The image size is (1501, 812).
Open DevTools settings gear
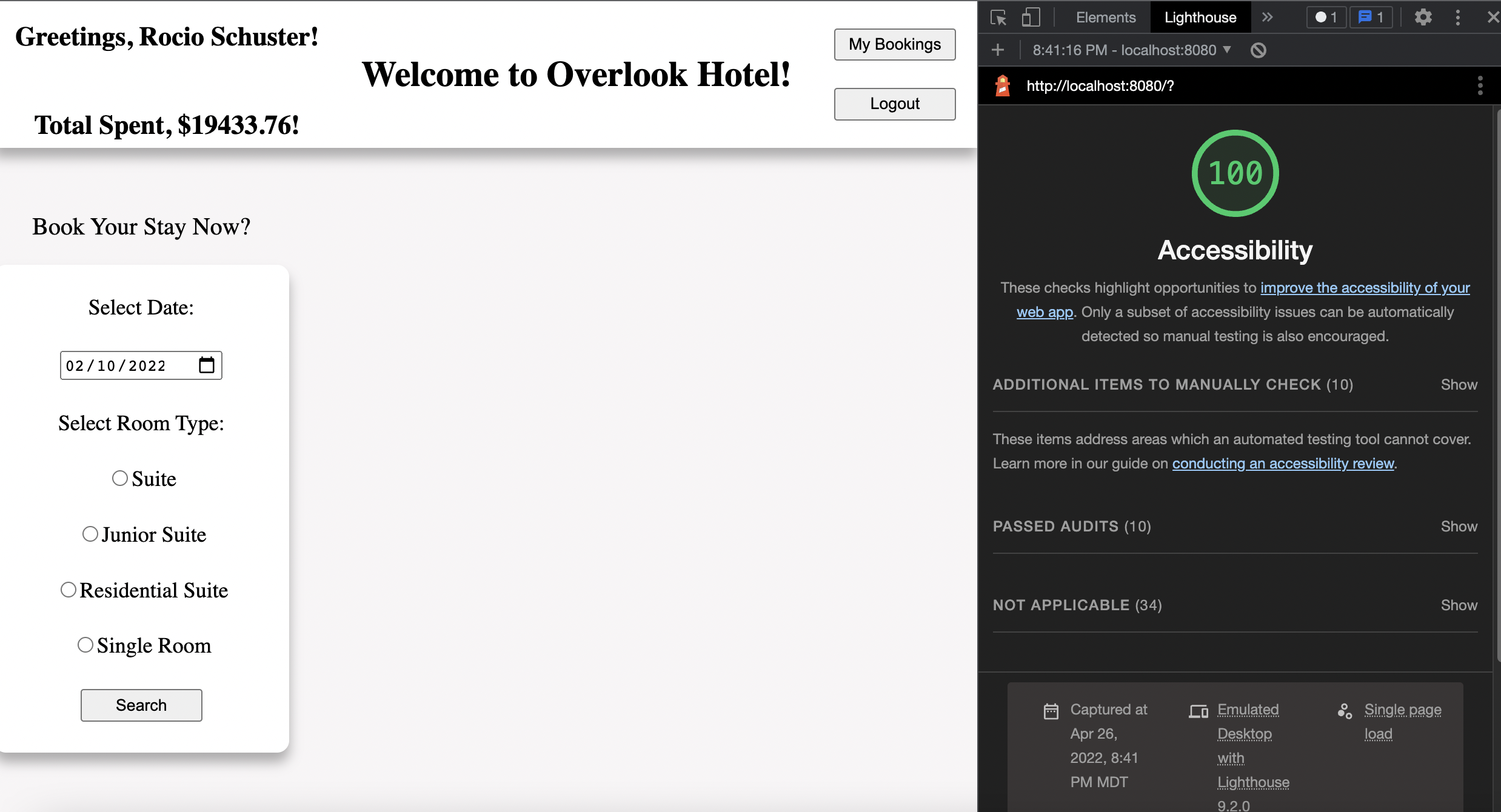click(1423, 18)
